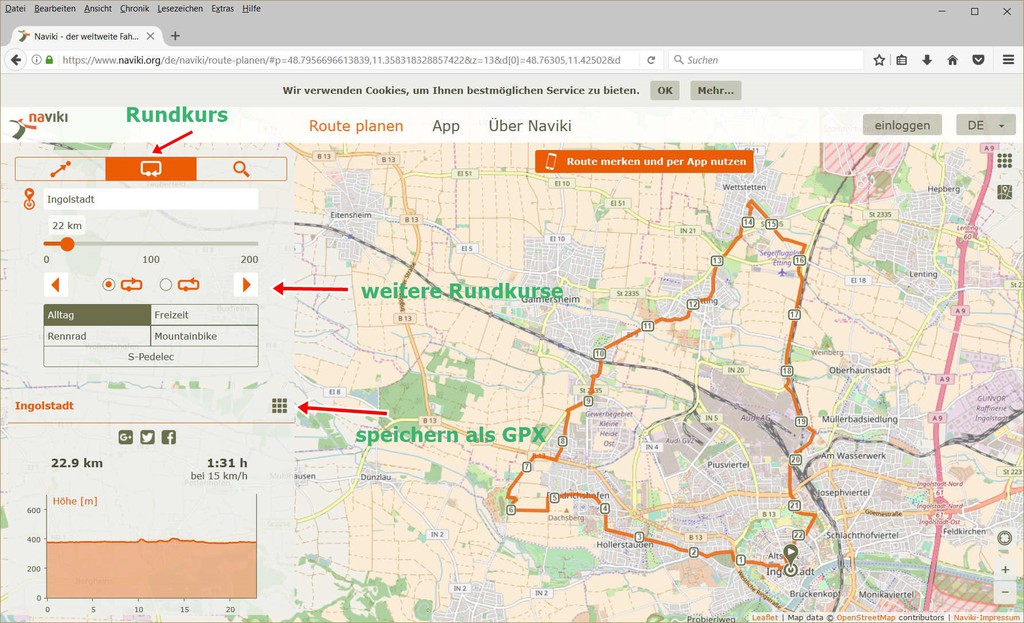This screenshot has height=623, width=1024.
Task: Open the Hilfe menu
Action: (x=251, y=8)
